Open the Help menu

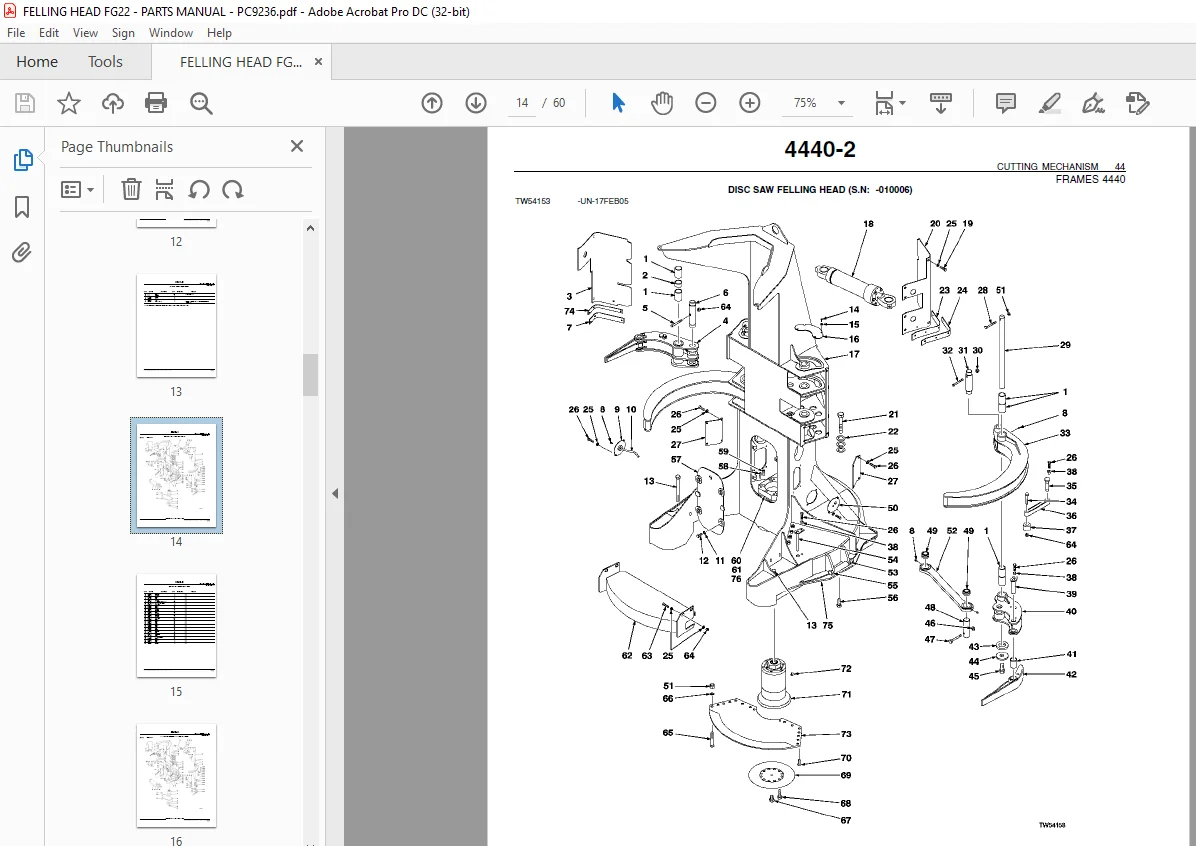point(219,33)
